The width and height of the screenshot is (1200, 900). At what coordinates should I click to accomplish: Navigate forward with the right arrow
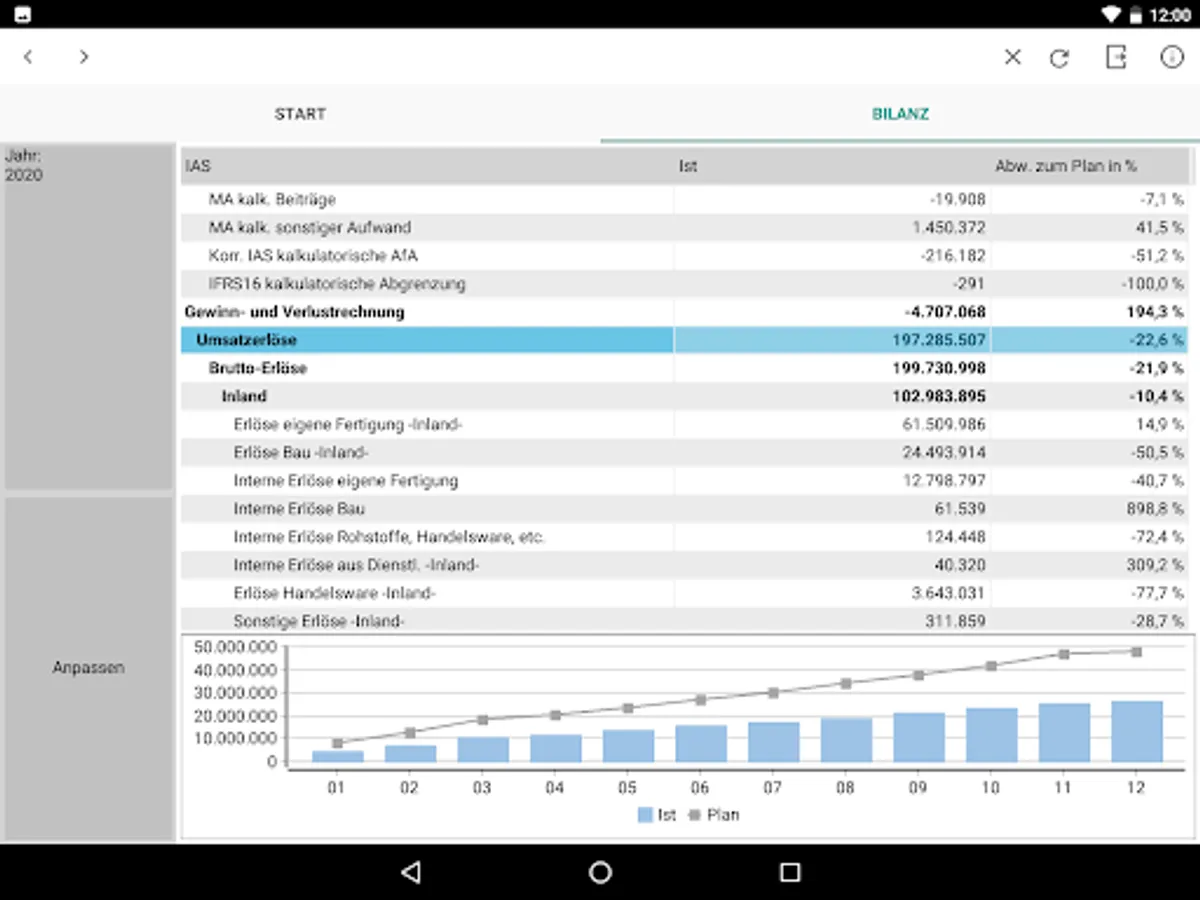point(84,57)
